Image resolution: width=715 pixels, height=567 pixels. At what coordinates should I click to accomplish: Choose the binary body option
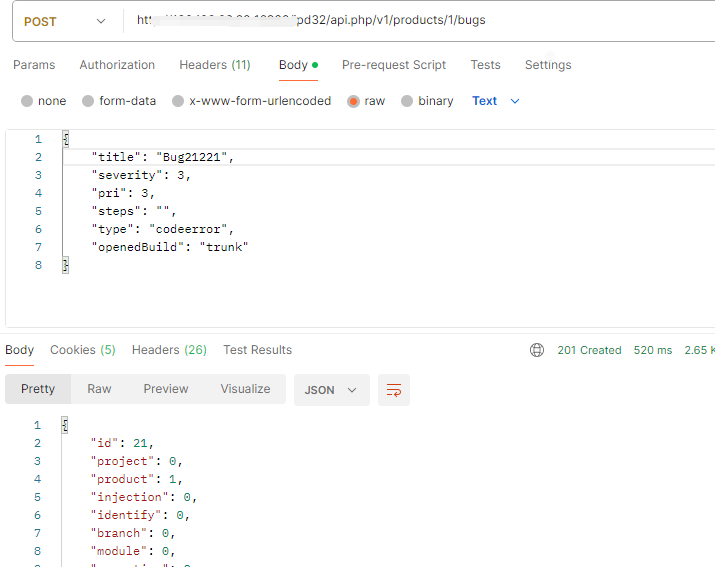[407, 101]
